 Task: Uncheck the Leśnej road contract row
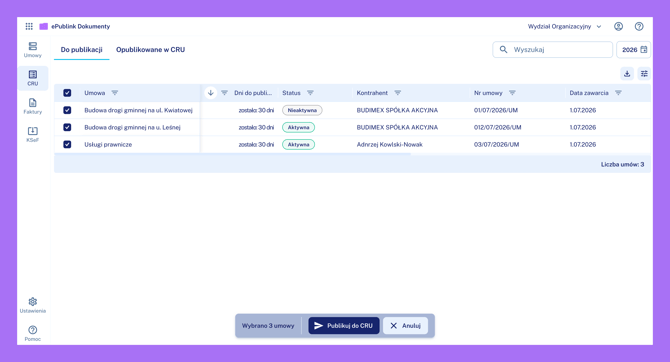click(x=67, y=127)
